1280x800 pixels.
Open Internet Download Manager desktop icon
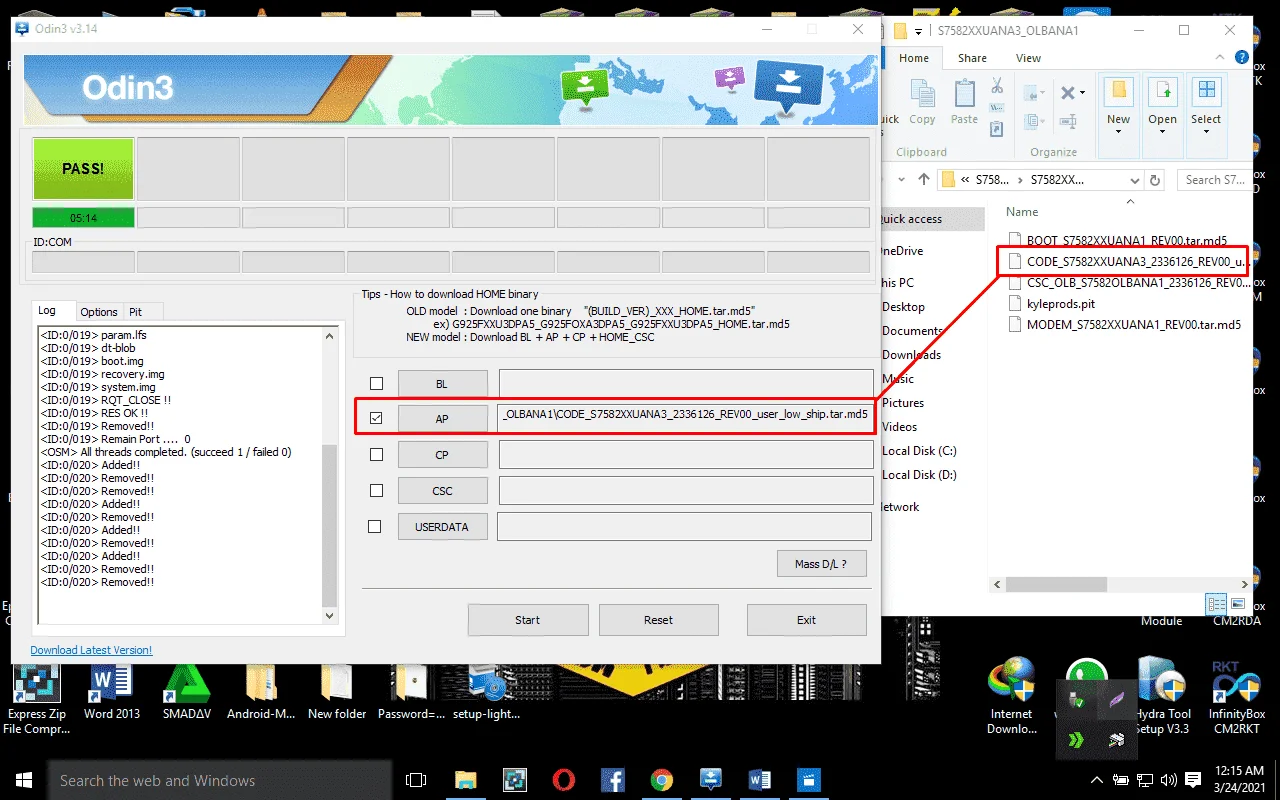pos(1011,696)
